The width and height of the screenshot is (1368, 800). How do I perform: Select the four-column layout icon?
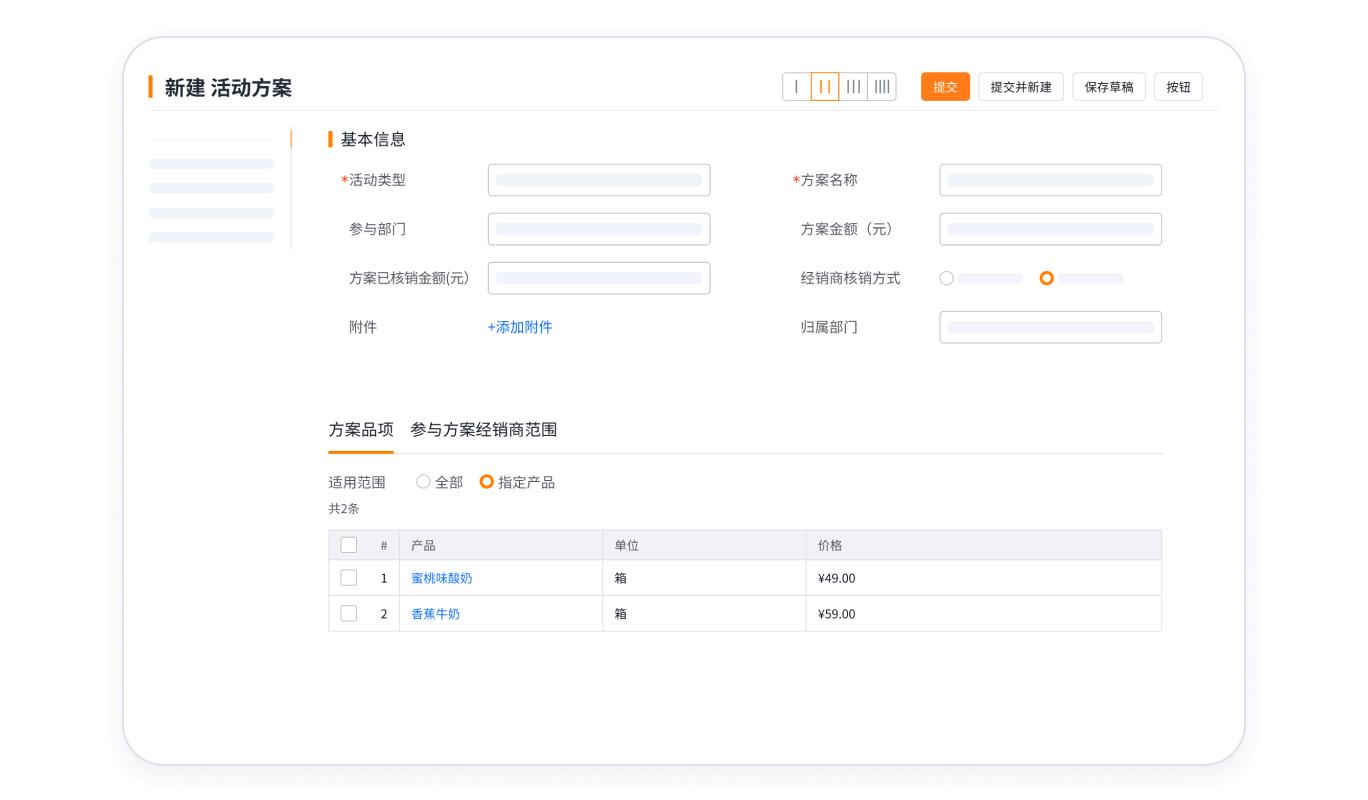[882, 86]
